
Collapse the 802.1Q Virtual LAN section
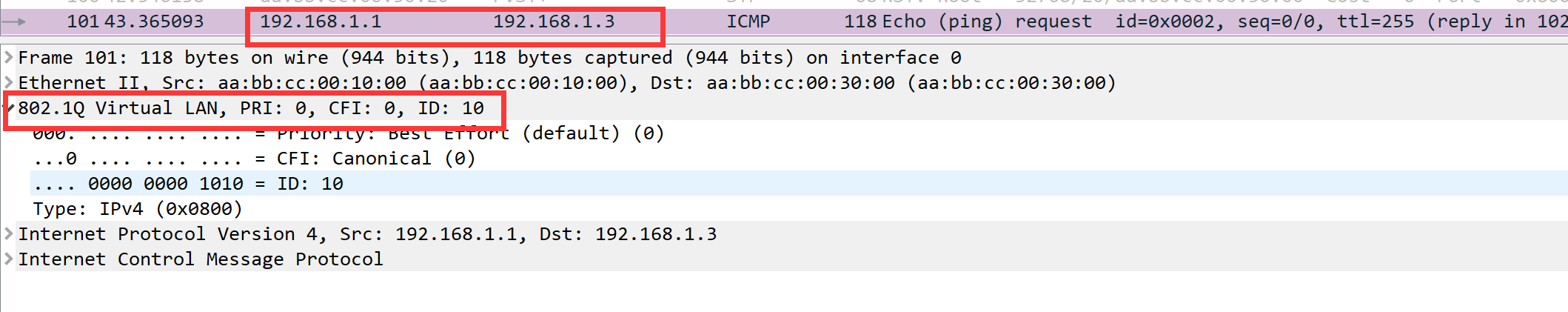tap(8, 108)
